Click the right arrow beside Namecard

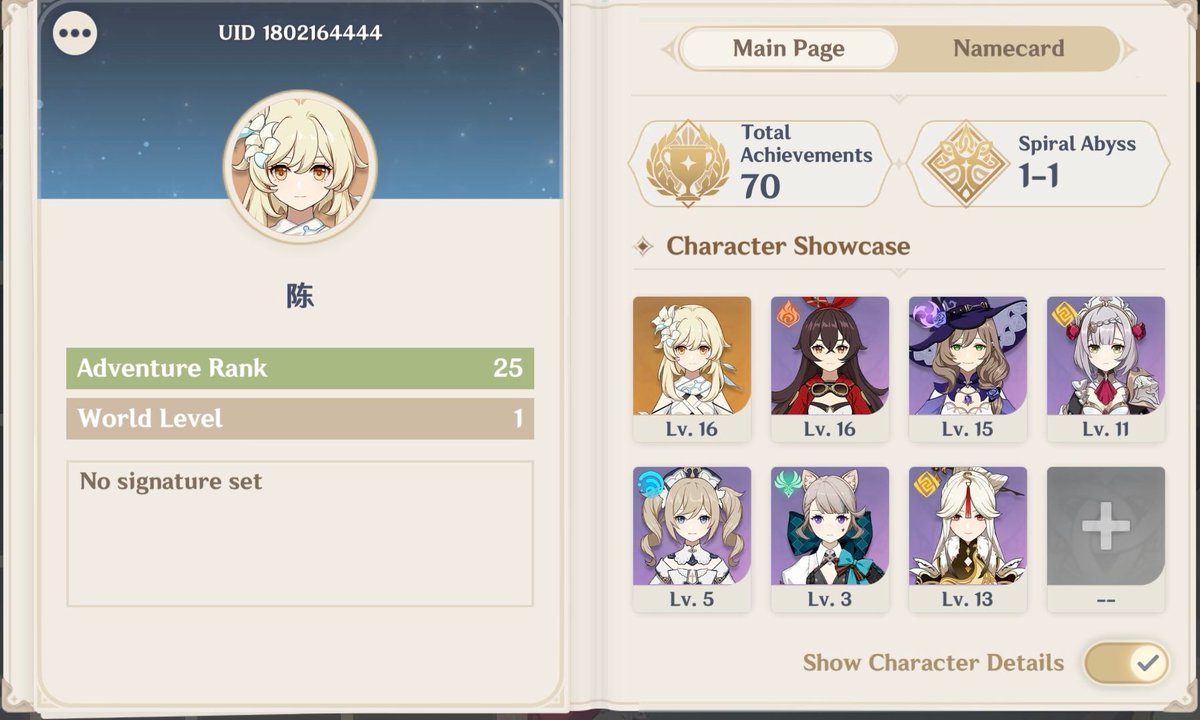click(x=1129, y=48)
